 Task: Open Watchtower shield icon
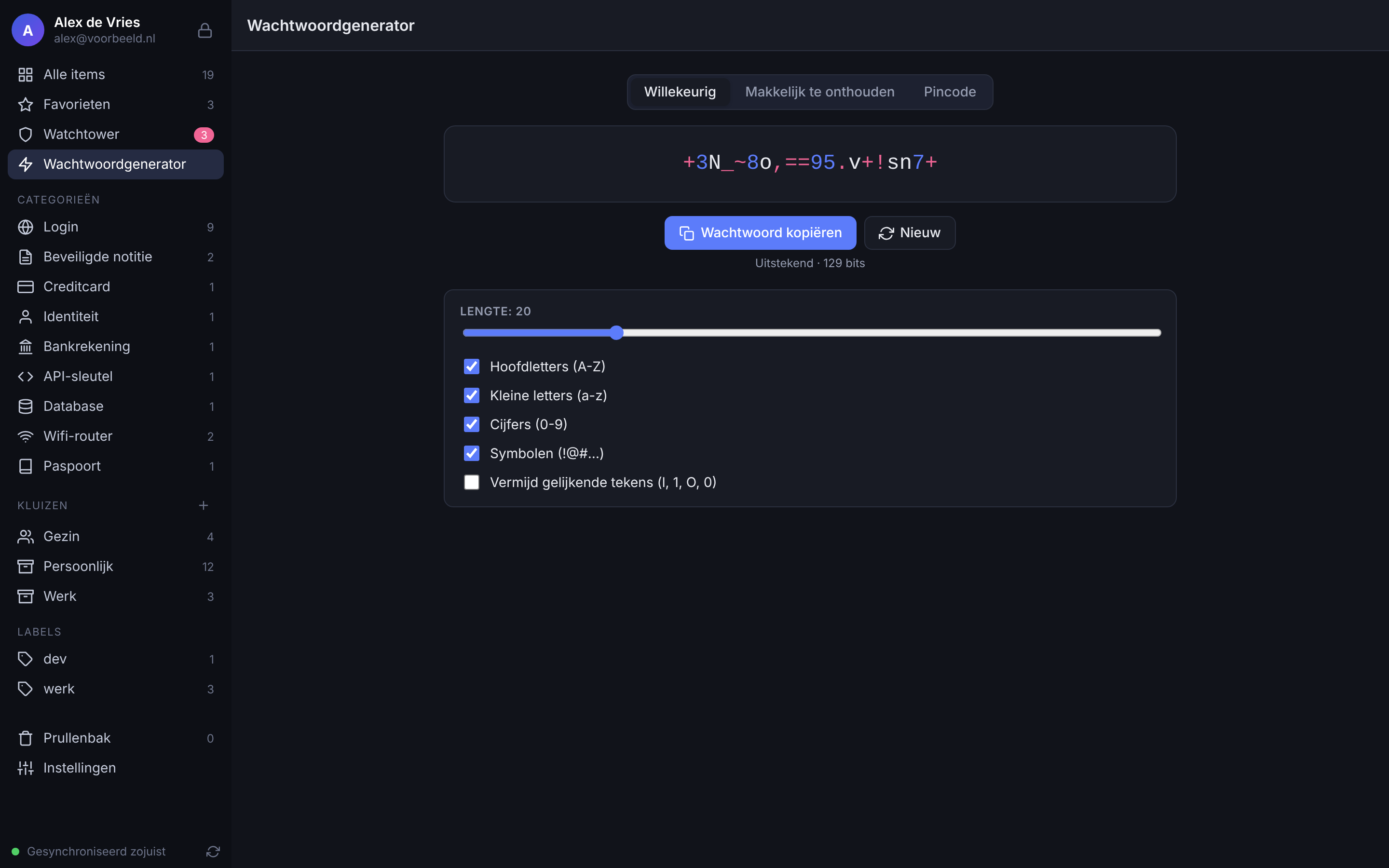click(x=25, y=135)
